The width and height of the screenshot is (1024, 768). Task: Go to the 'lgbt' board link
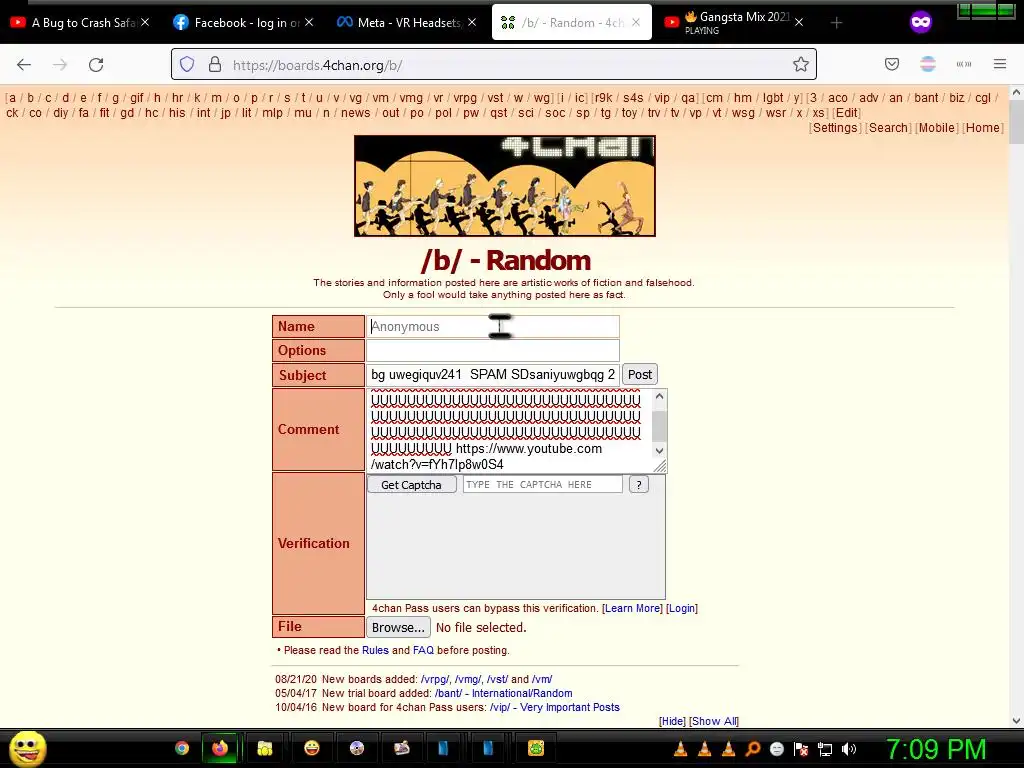tap(773, 98)
